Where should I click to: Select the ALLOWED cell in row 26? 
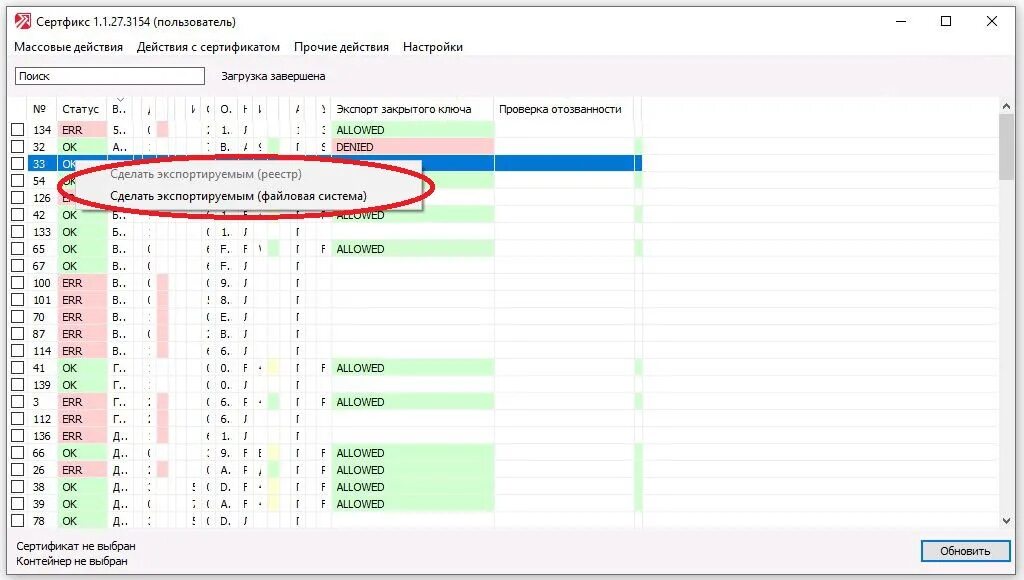[x=412, y=470]
